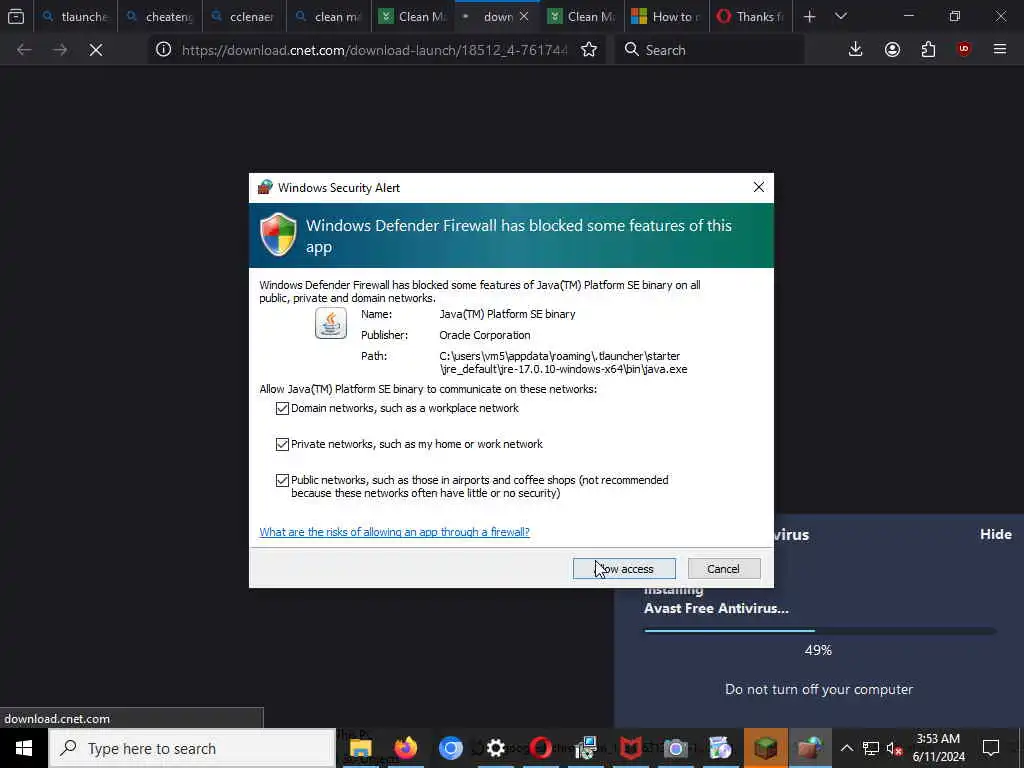Screen dimensions: 1024x768
Task: Switch to the 'Thanks f' Opera tab
Action: [x=751, y=17]
